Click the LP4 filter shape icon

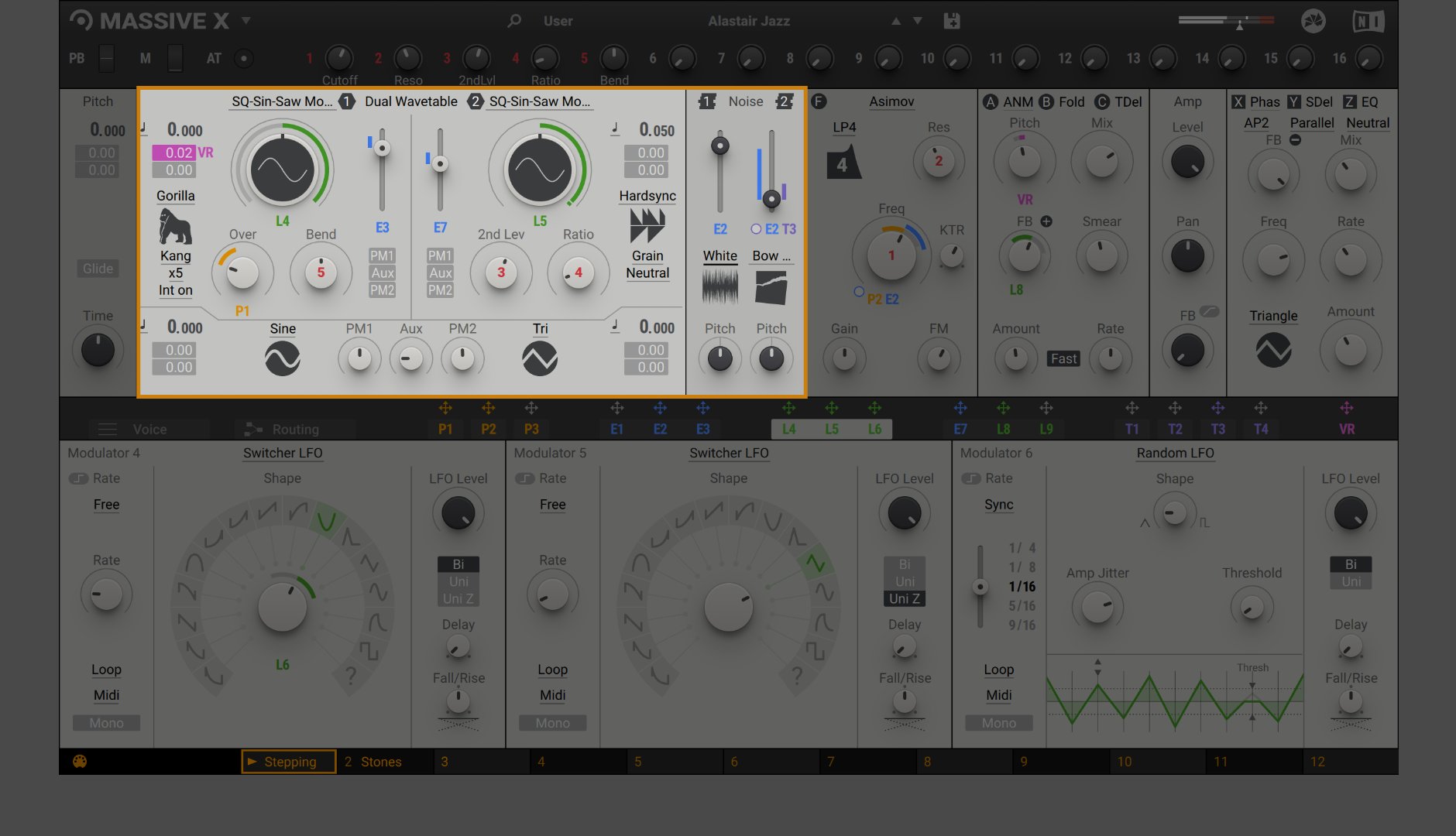click(x=843, y=163)
